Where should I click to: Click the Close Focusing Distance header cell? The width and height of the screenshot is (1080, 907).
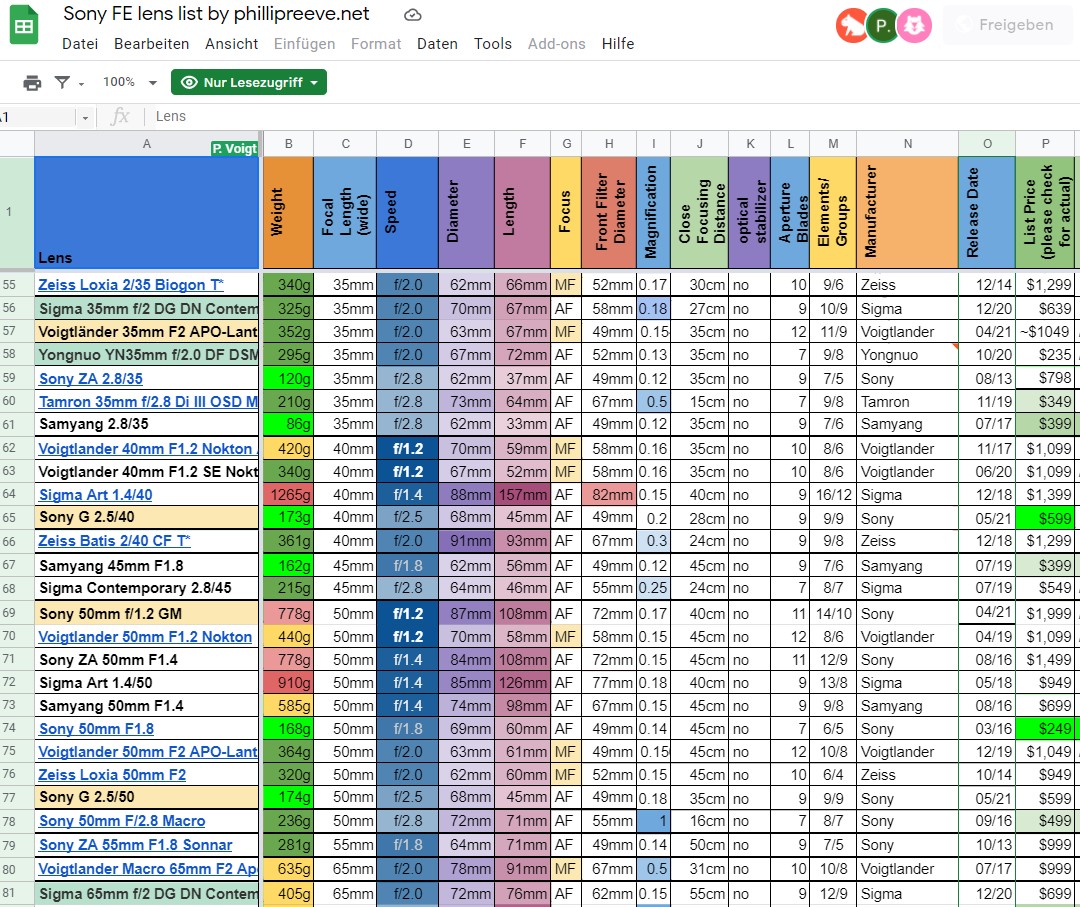tap(700, 212)
